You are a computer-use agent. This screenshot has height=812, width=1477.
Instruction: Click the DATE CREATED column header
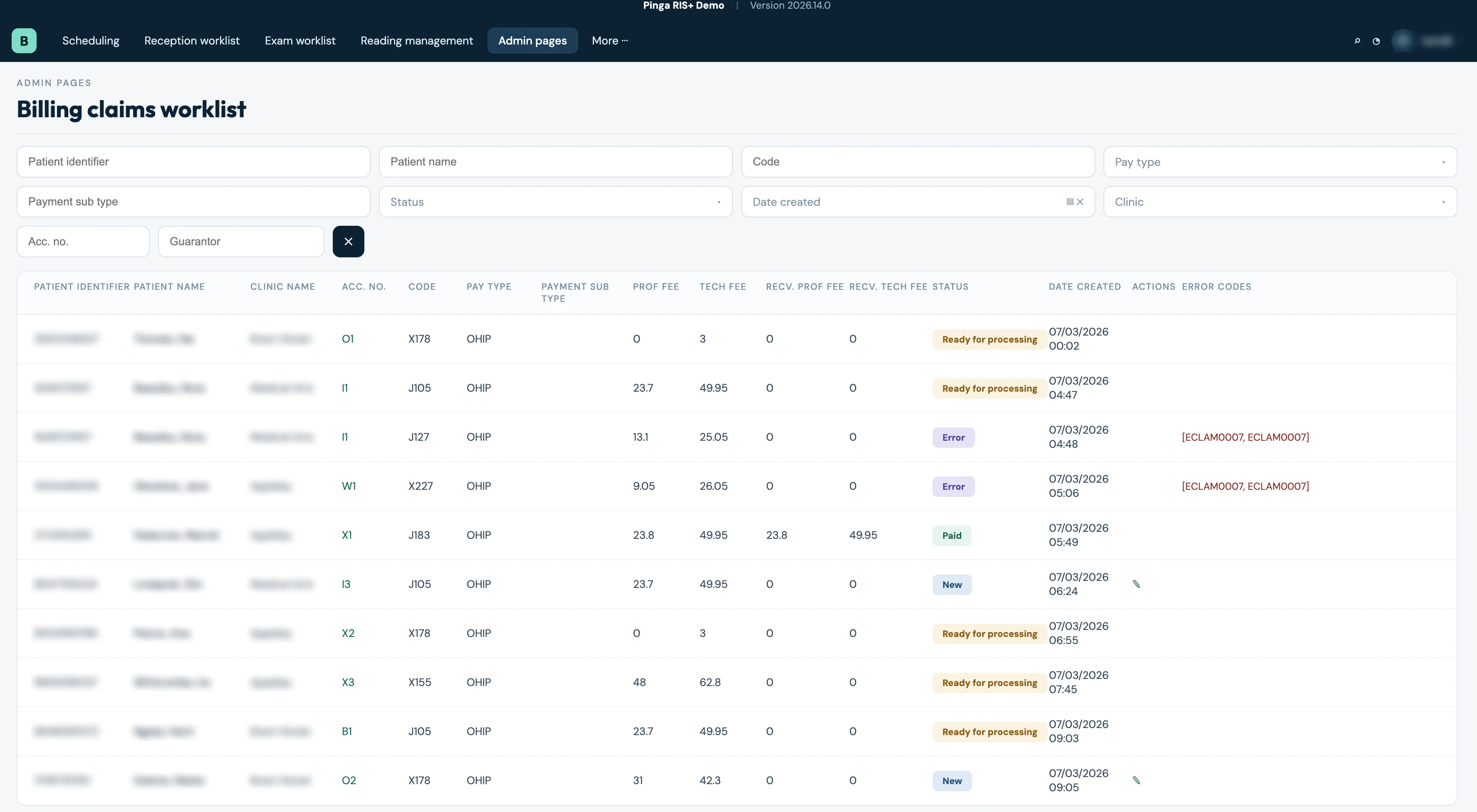click(x=1085, y=286)
